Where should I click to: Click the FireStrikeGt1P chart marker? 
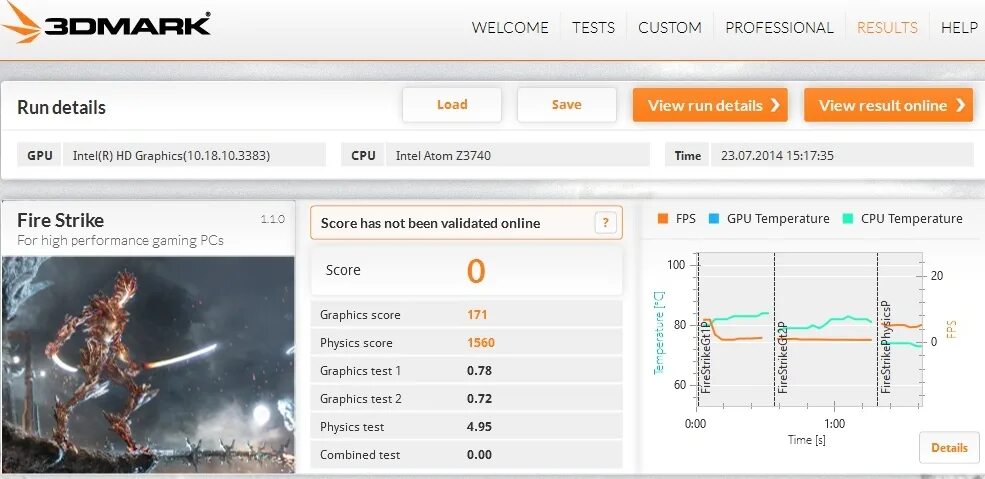pos(705,357)
